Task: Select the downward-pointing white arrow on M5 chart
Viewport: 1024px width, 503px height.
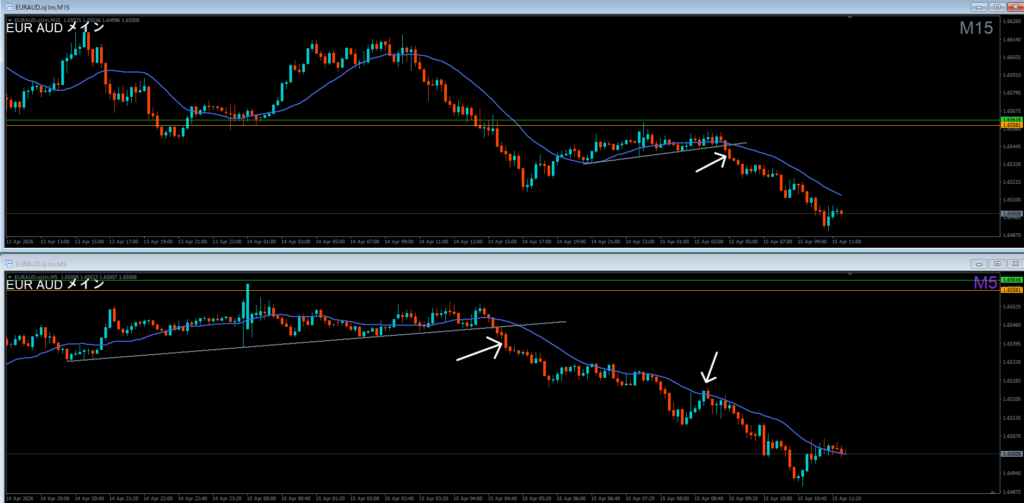Action: tap(709, 366)
